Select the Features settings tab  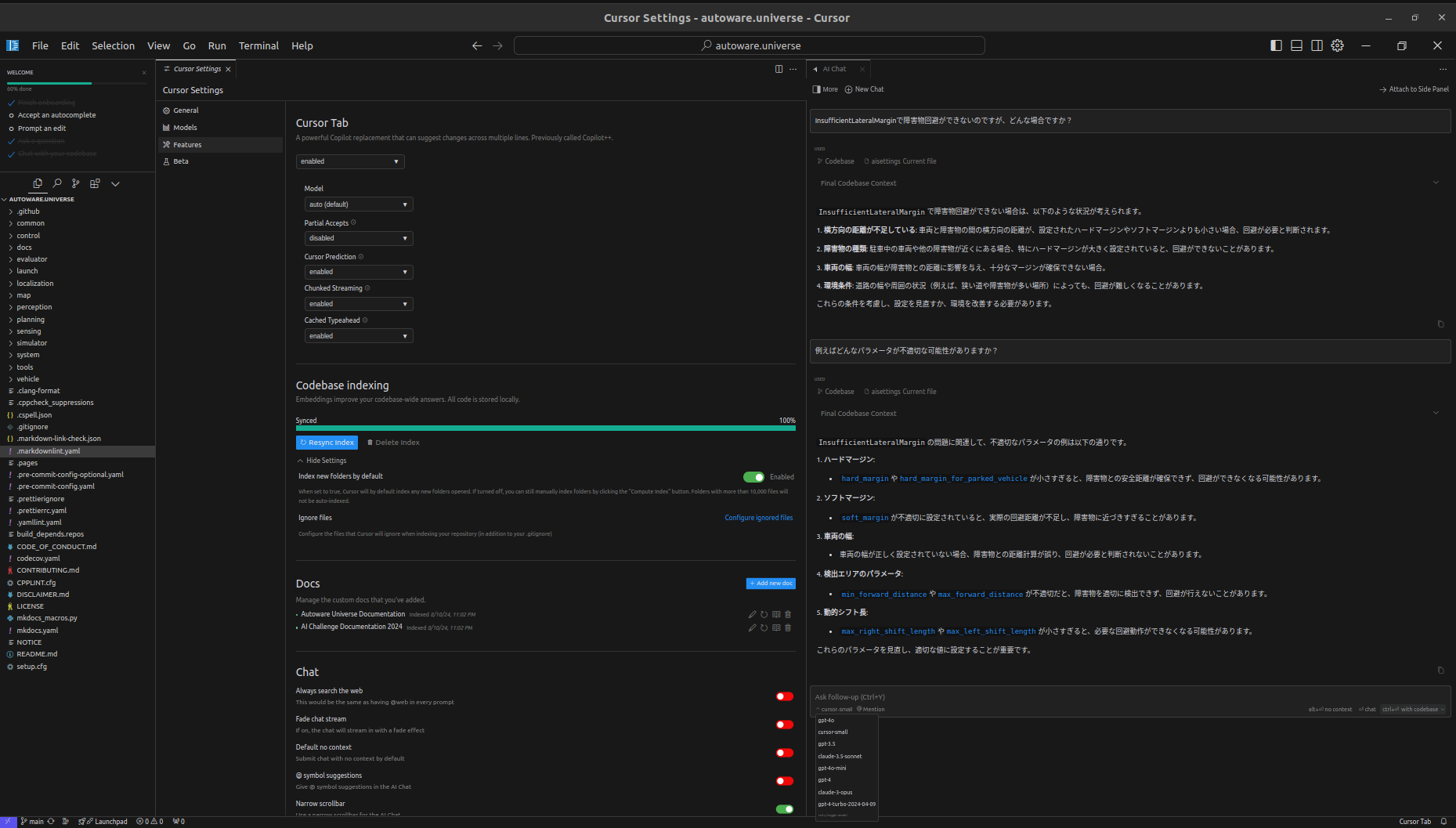coord(220,145)
